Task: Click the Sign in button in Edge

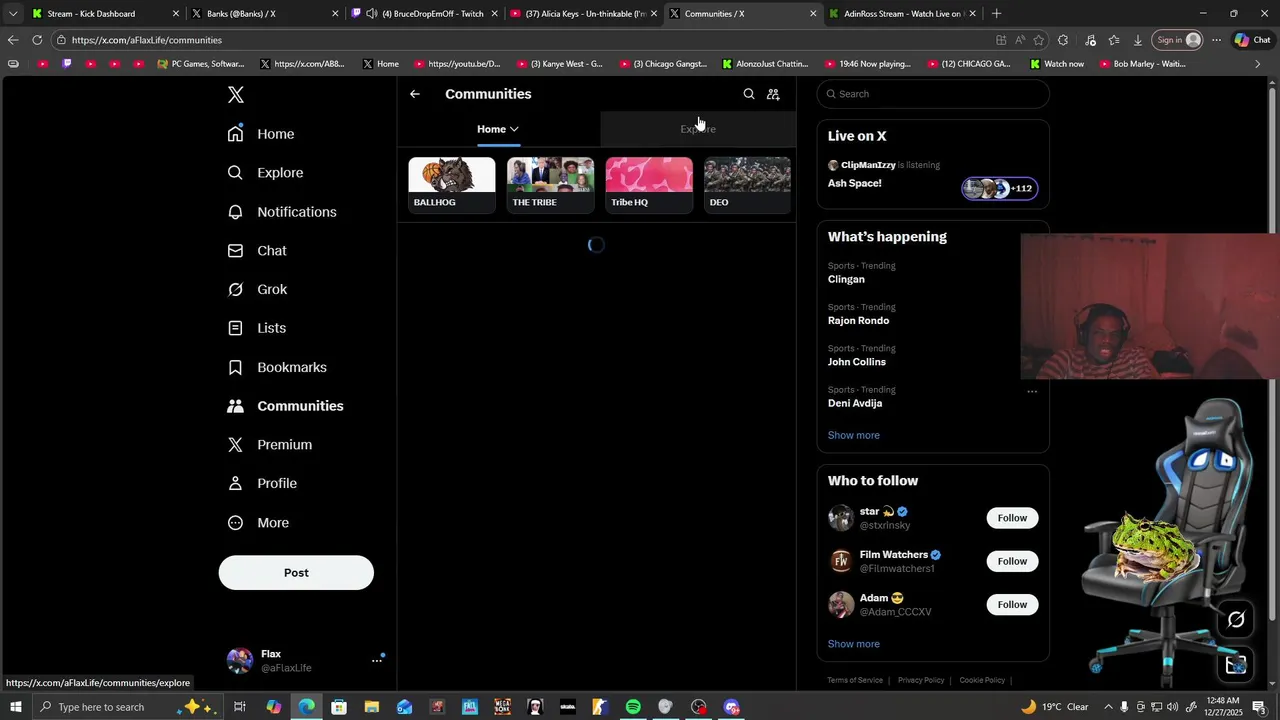Action: coord(1177,40)
